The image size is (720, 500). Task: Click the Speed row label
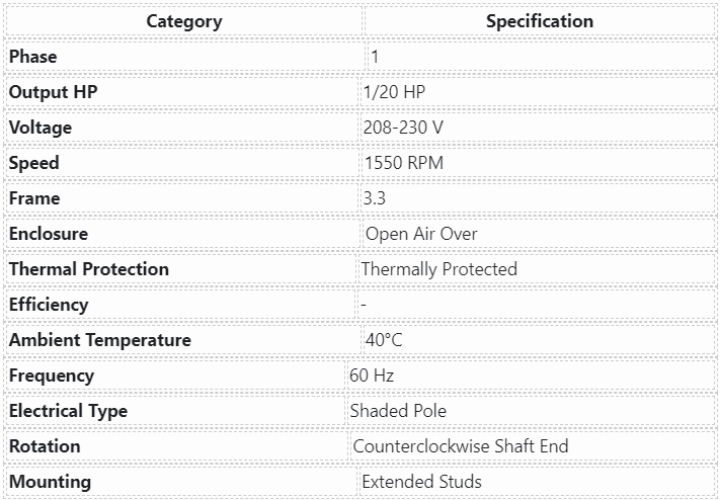(x=34, y=163)
